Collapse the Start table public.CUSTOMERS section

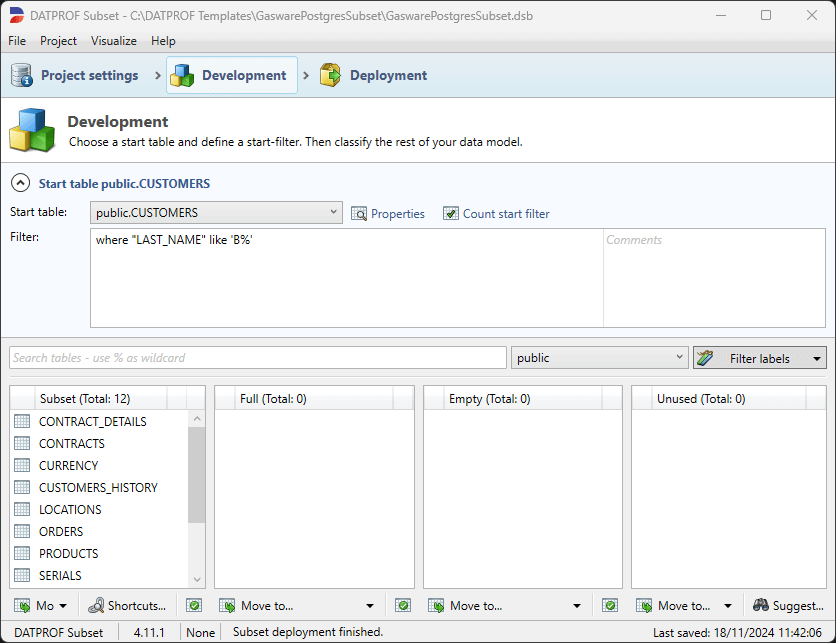pos(21,183)
